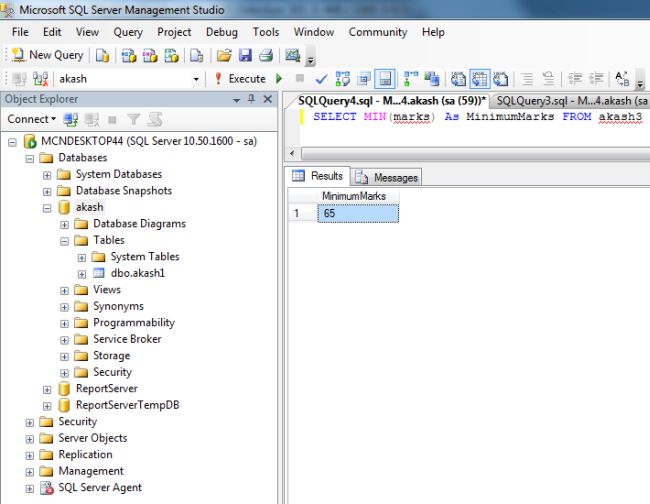Click Decrease Indent icon

pyautogui.click(x=575, y=79)
